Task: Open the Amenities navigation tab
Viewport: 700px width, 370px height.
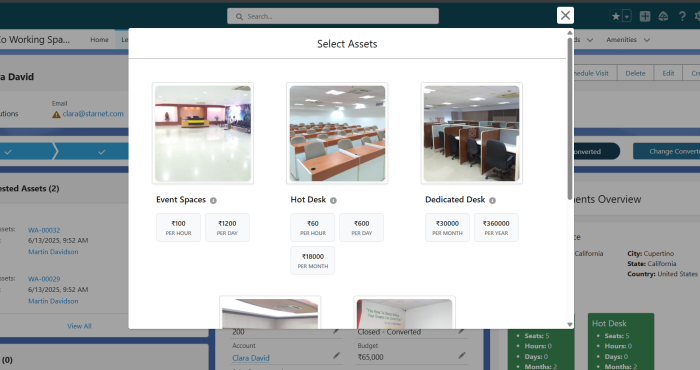Action: [621, 40]
